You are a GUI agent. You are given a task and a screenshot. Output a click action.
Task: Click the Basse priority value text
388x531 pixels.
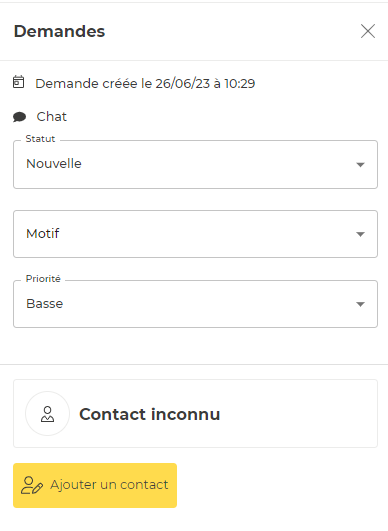[45, 303]
